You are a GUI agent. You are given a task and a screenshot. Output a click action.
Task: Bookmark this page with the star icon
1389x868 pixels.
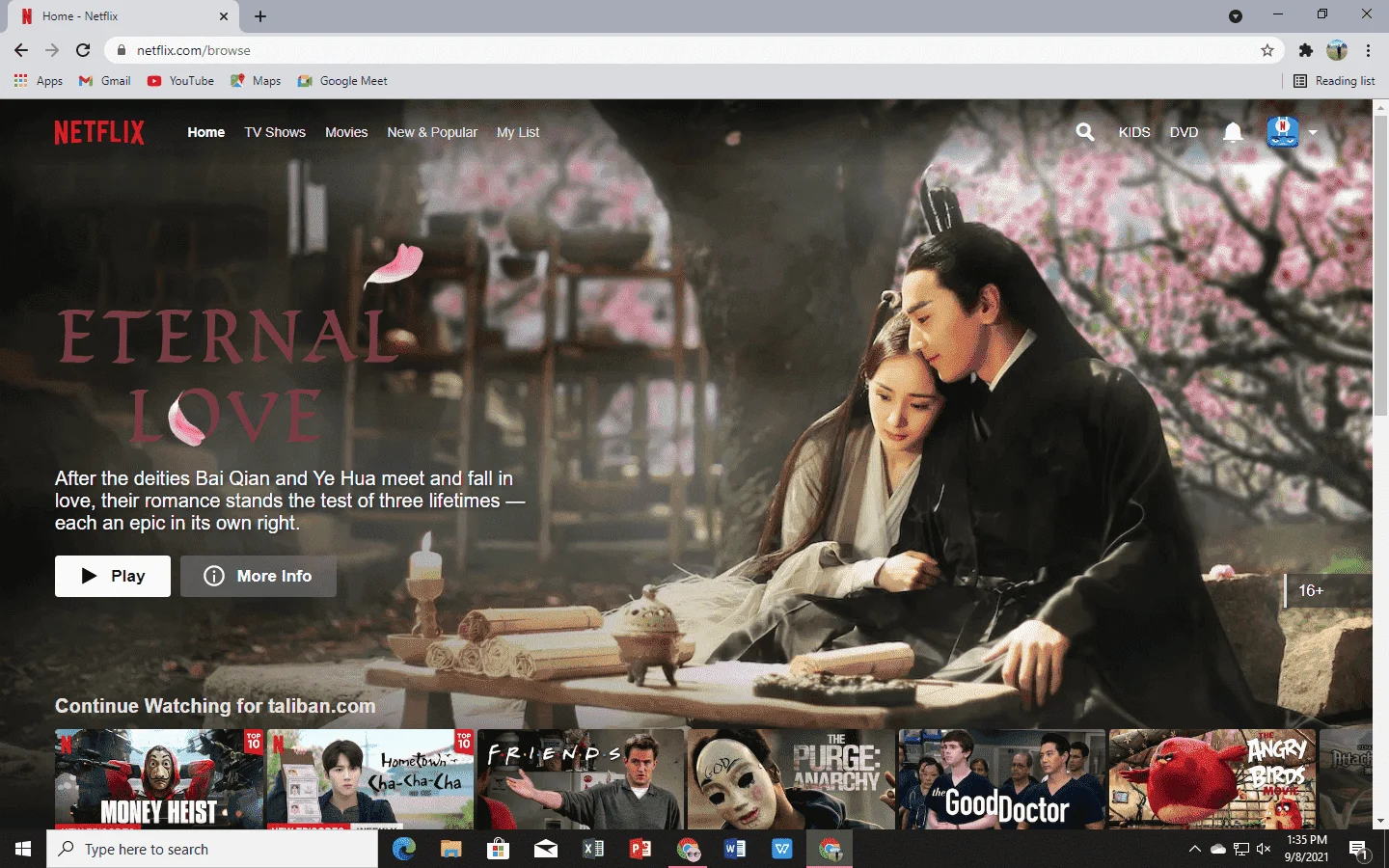pos(1267,50)
